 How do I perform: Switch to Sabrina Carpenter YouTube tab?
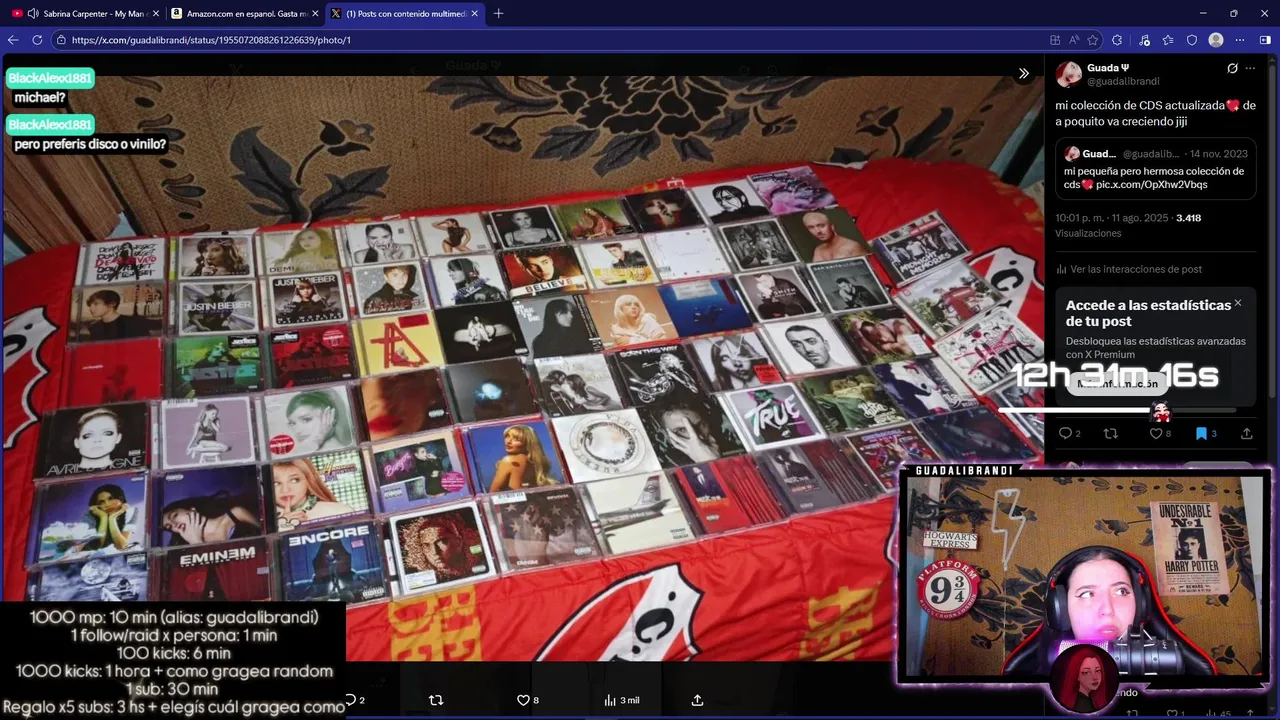click(x=85, y=13)
